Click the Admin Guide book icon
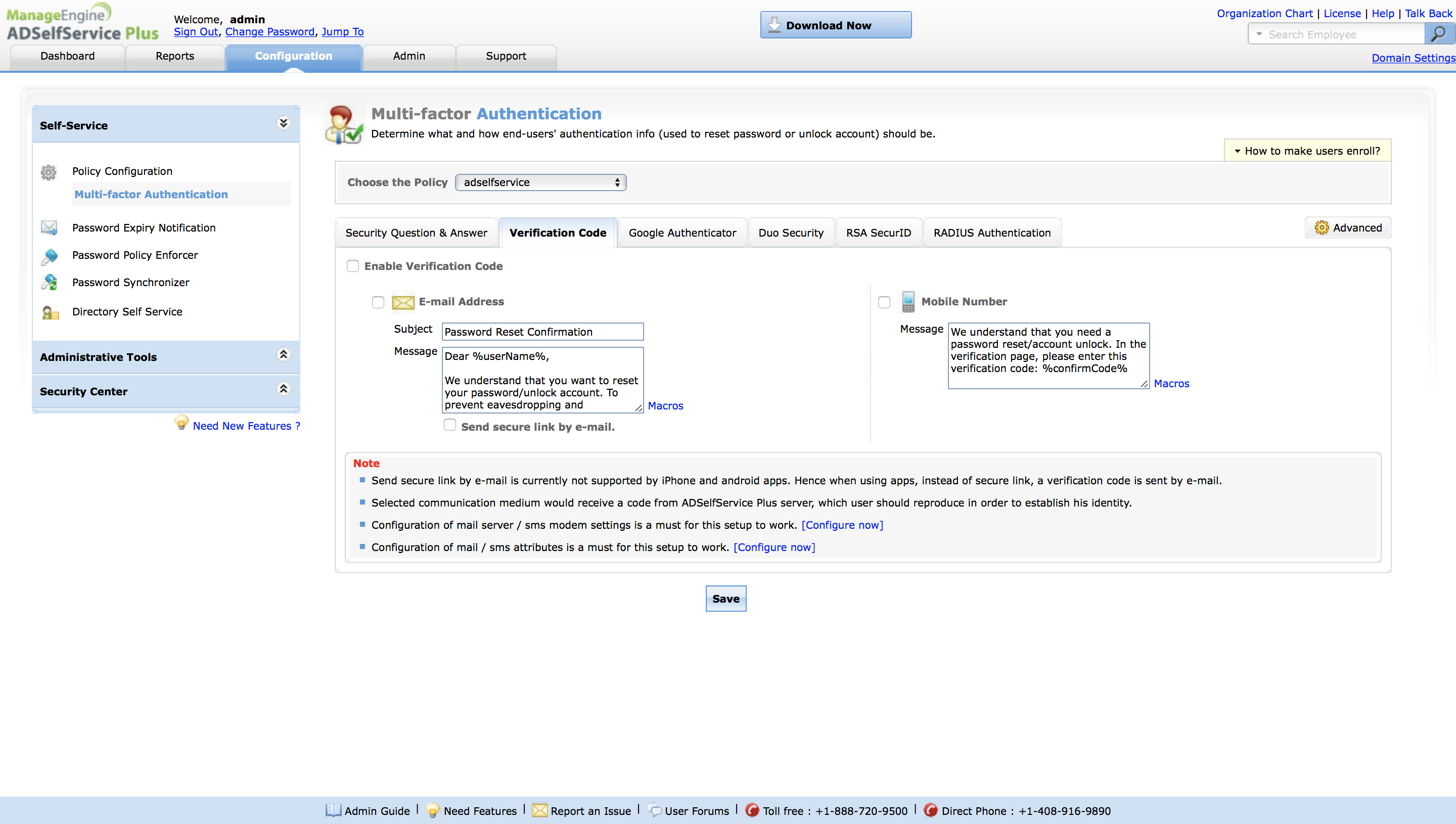The width and height of the screenshot is (1456, 824). coord(333,810)
